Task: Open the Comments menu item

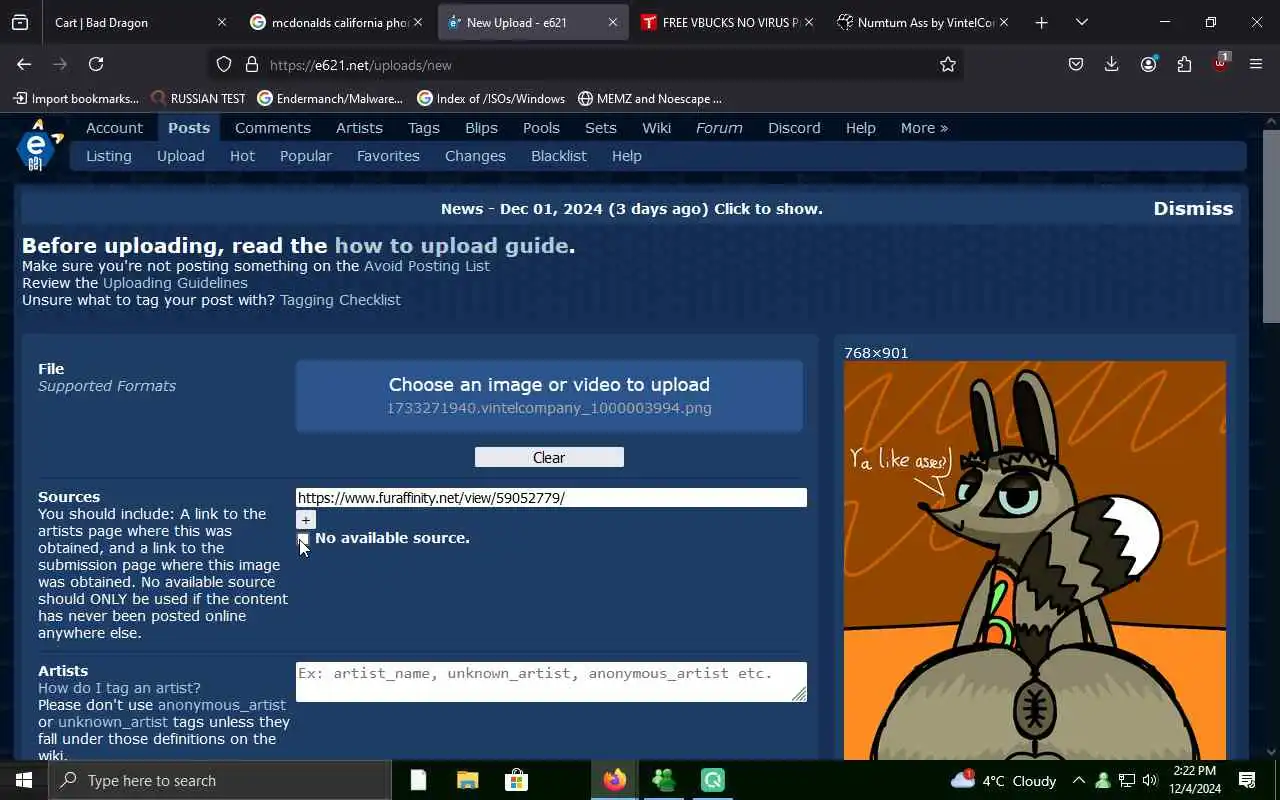Action: click(273, 128)
